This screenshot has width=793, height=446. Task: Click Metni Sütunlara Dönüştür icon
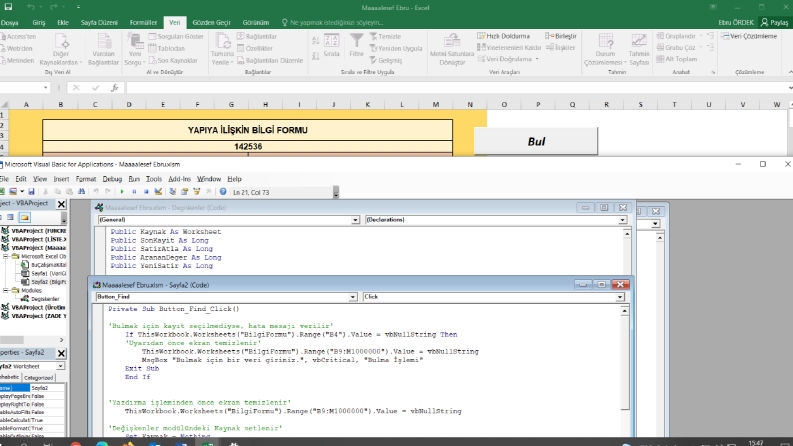coord(452,50)
